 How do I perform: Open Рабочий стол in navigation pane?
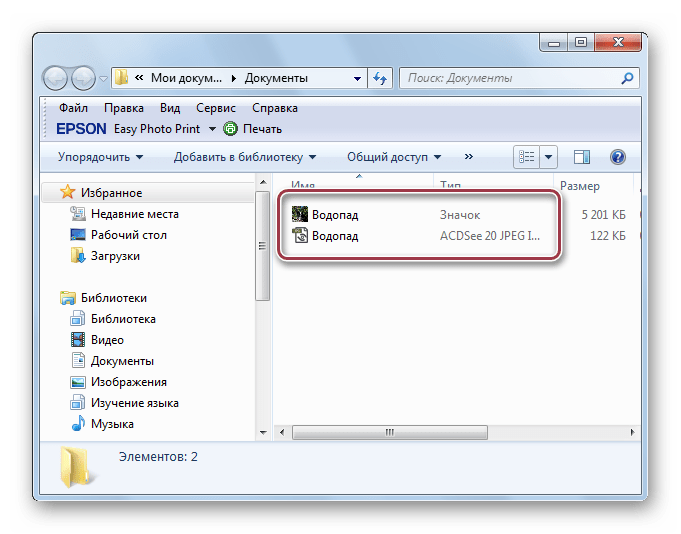tap(129, 235)
